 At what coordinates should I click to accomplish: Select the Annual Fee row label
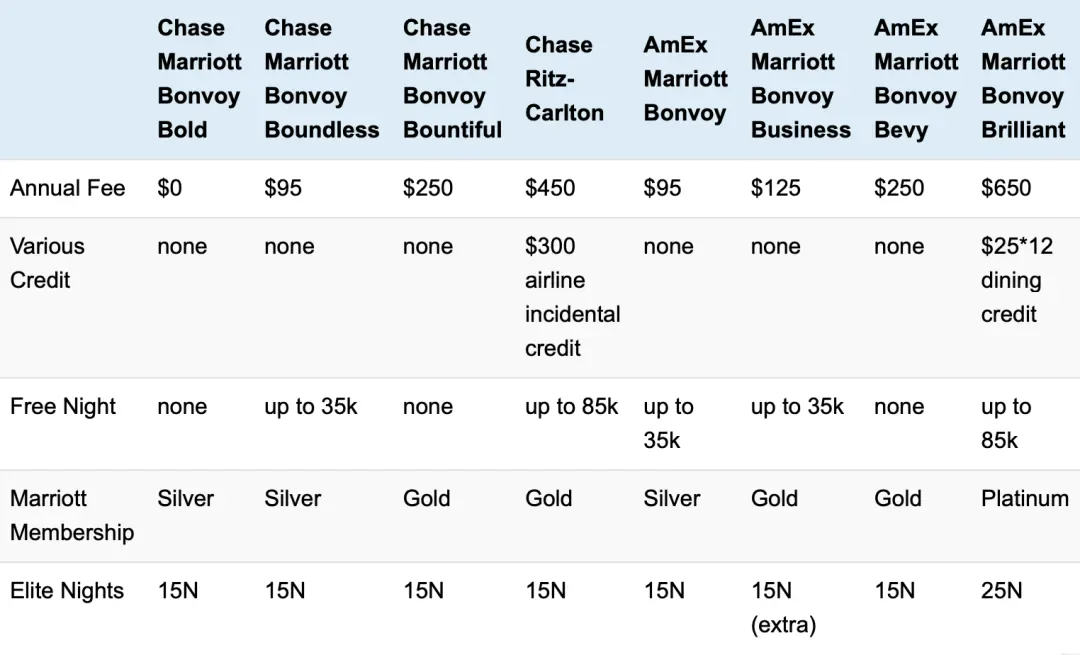click(68, 188)
